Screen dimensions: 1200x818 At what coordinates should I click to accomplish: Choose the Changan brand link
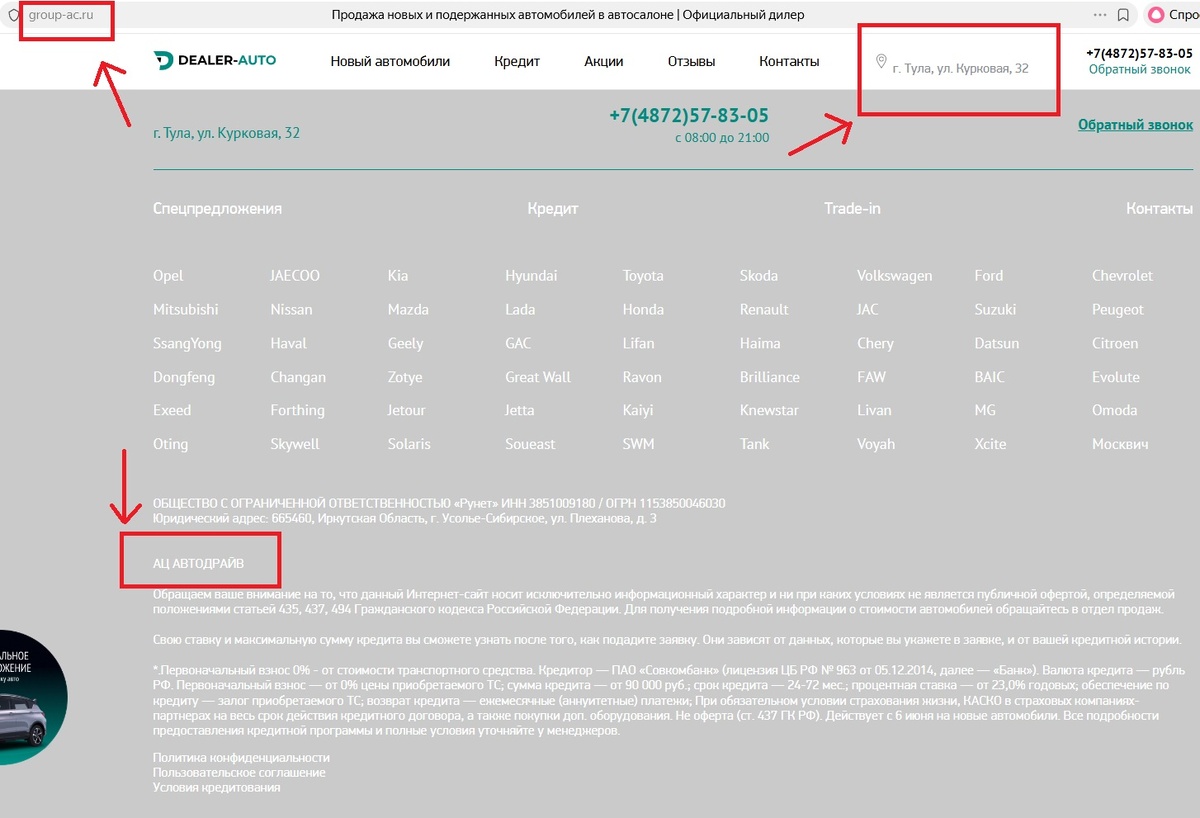(x=298, y=378)
